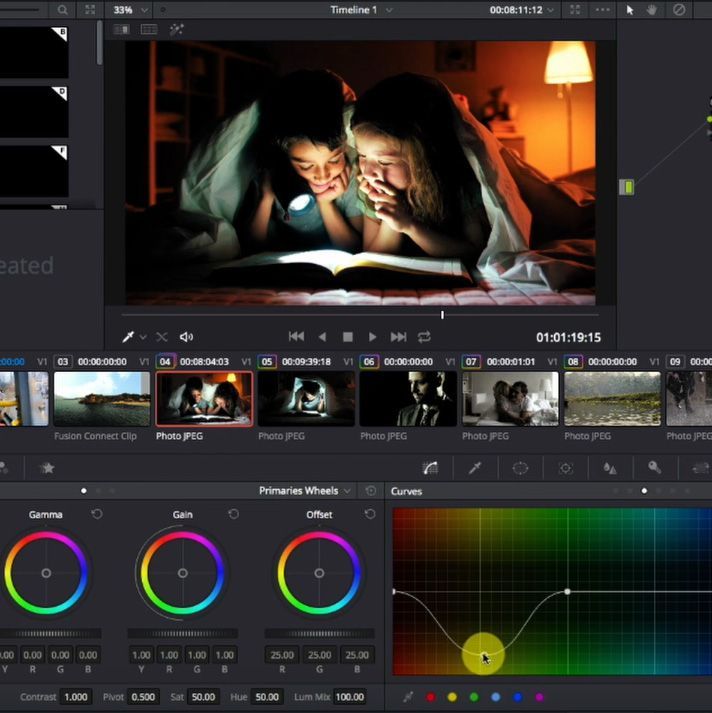Mute the viewer audio speaker
The width and height of the screenshot is (712, 713).
pos(186,337)
